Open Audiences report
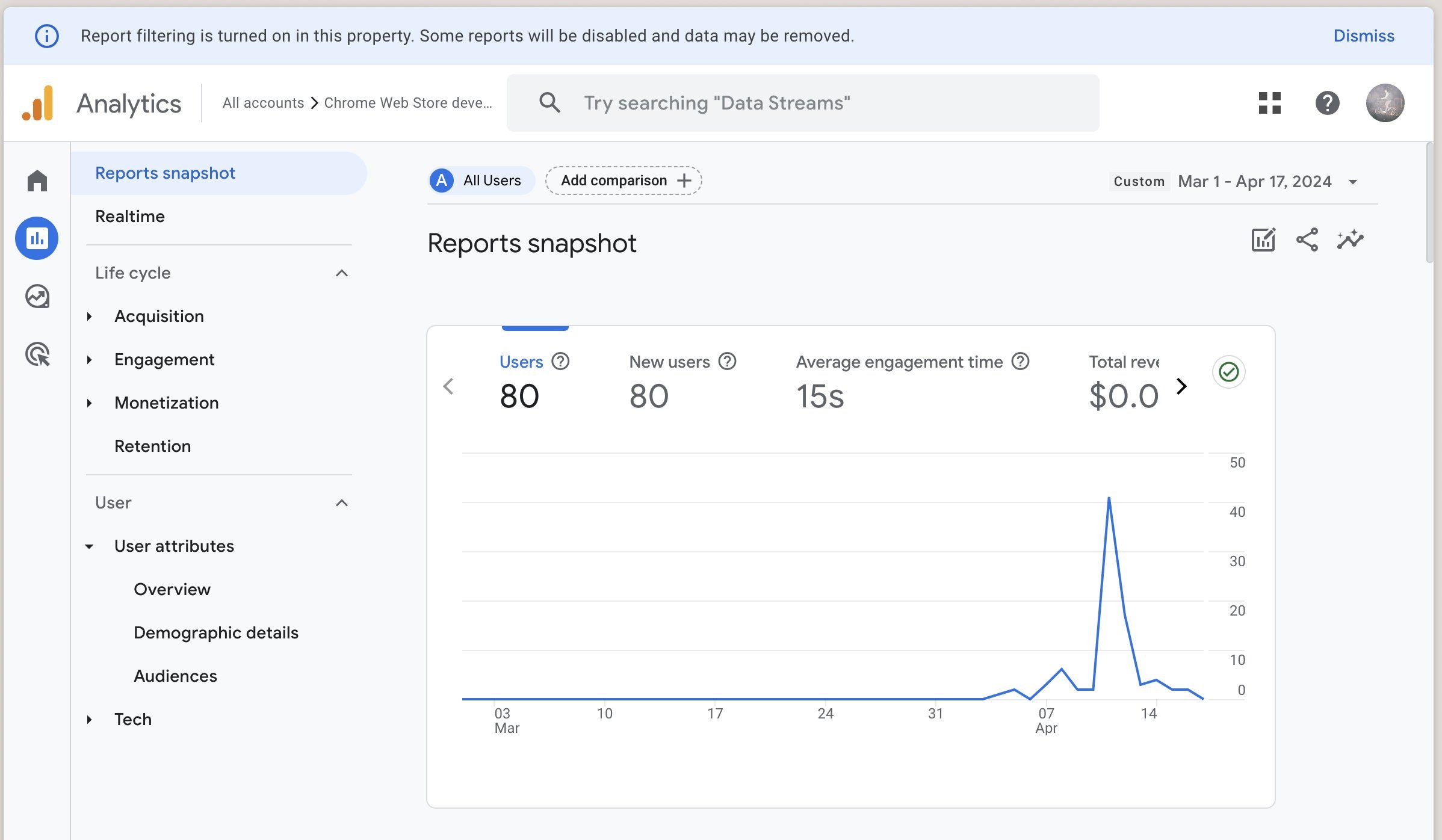The image size is (1442, 840). pyautogui.click(x=175, y=676)
